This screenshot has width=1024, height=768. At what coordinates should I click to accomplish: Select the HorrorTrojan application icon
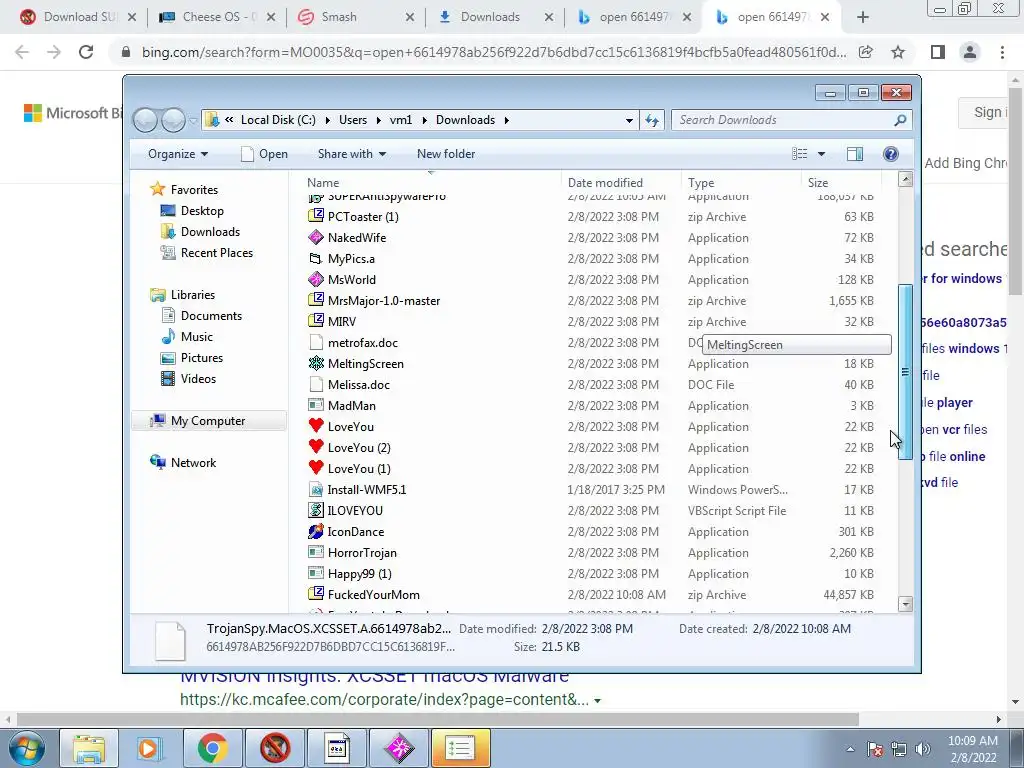(x=316, y=552)
